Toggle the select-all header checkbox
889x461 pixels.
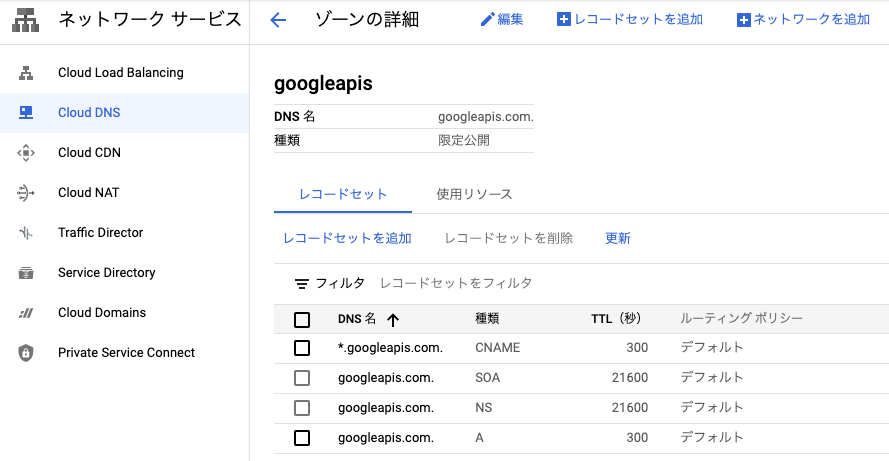click(302, 320)
